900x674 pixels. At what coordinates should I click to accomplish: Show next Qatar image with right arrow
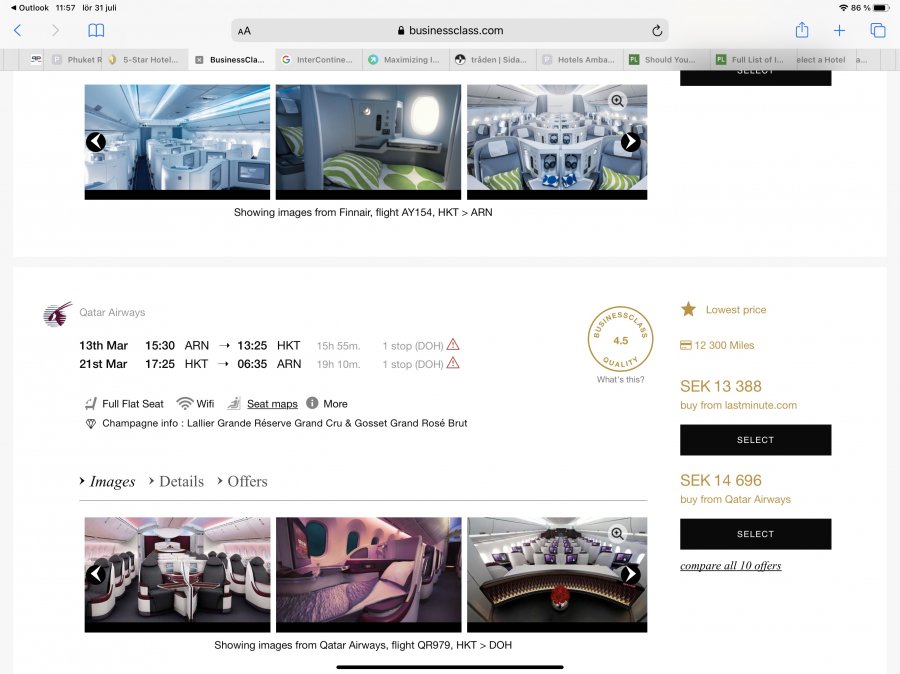point(630,574)
